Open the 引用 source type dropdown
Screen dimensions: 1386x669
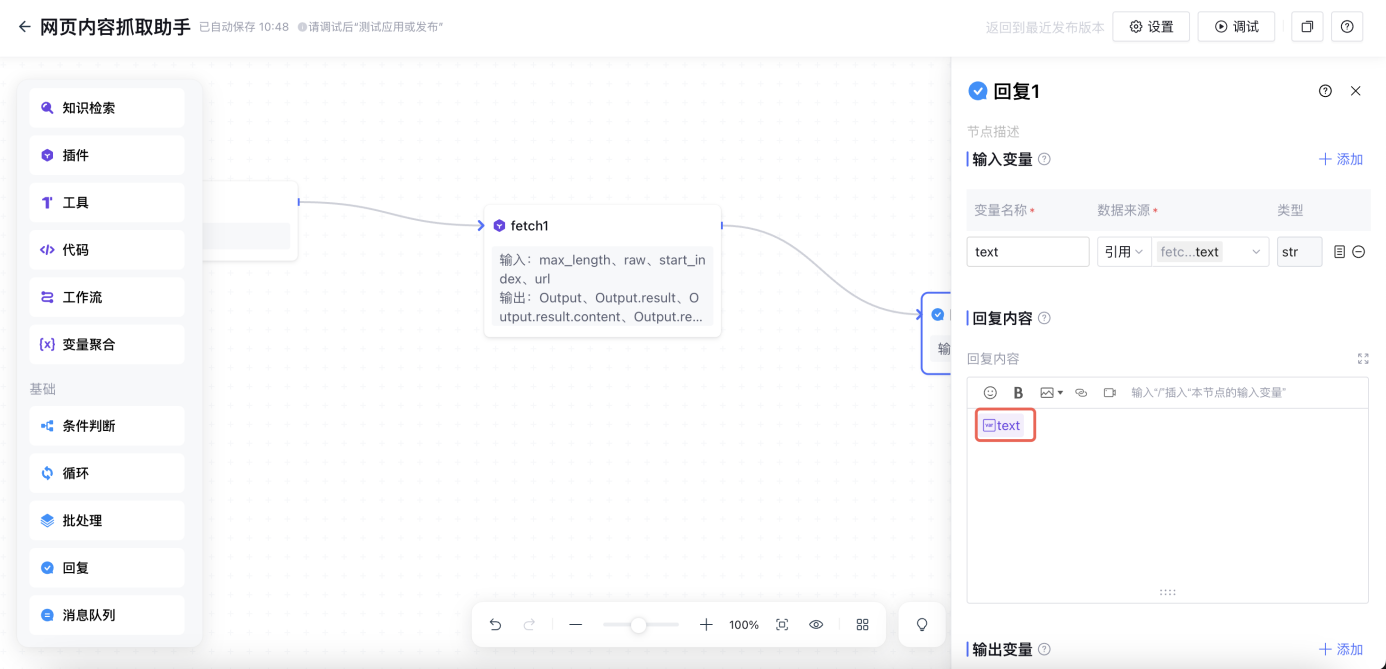point(1123,252)
